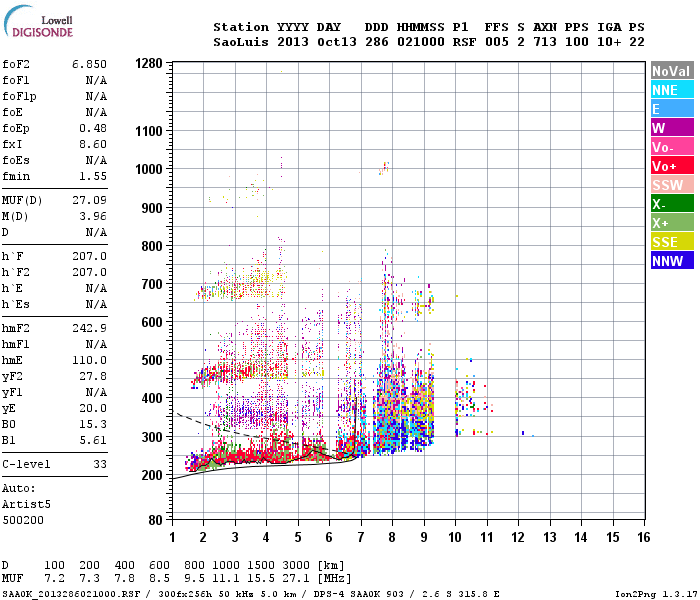The height and width of the screenshot is (600, 700).
Task: Click the yE value 20.0
Action: 93,408
